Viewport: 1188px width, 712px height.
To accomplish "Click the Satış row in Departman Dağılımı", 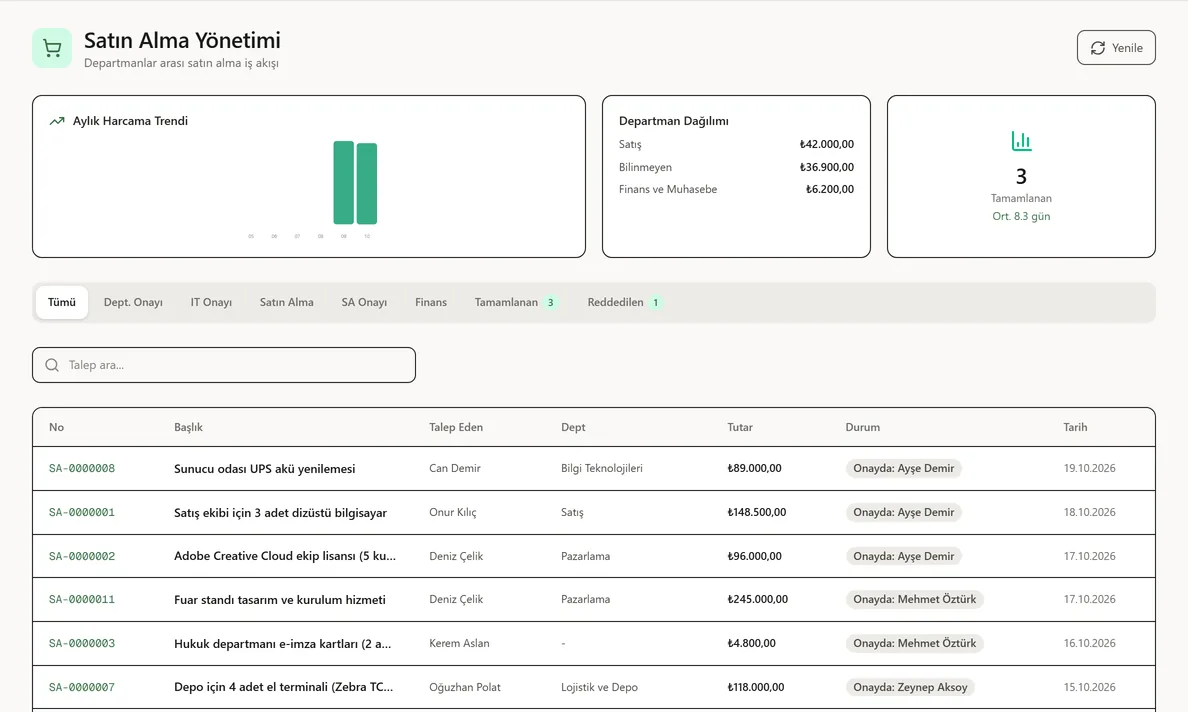I will (736, 144).
